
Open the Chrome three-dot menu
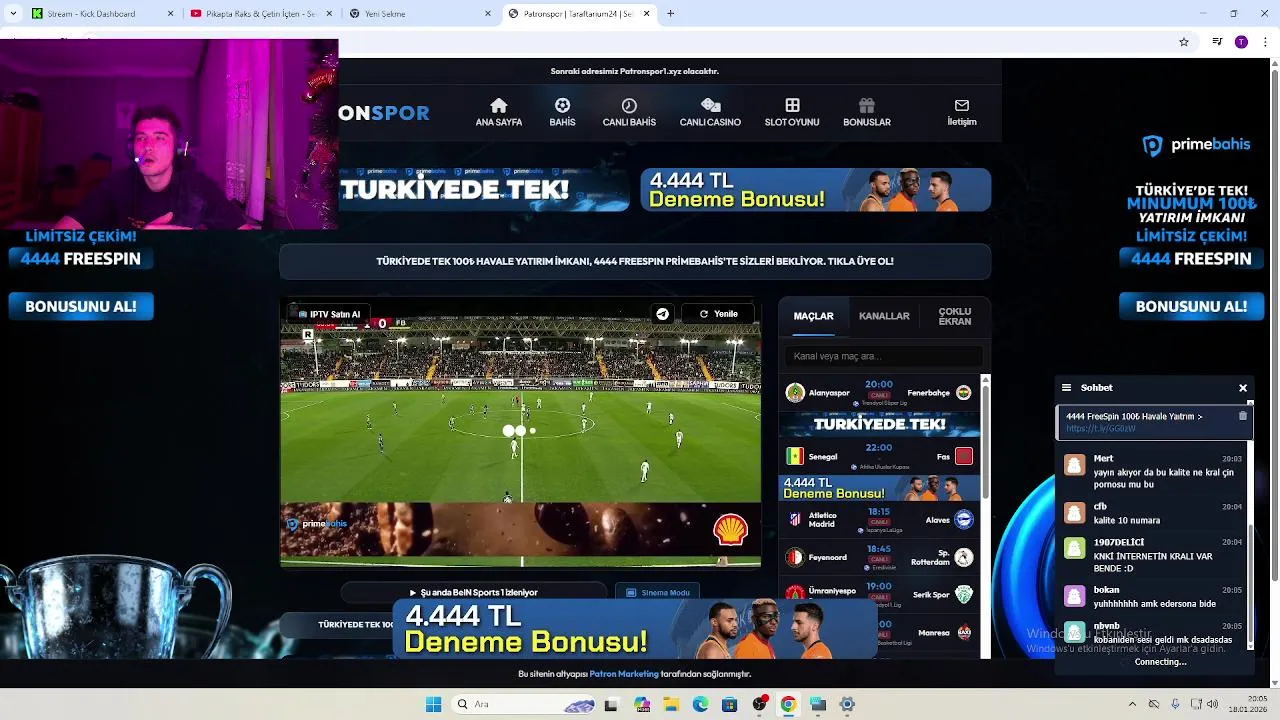[1265, 42]
